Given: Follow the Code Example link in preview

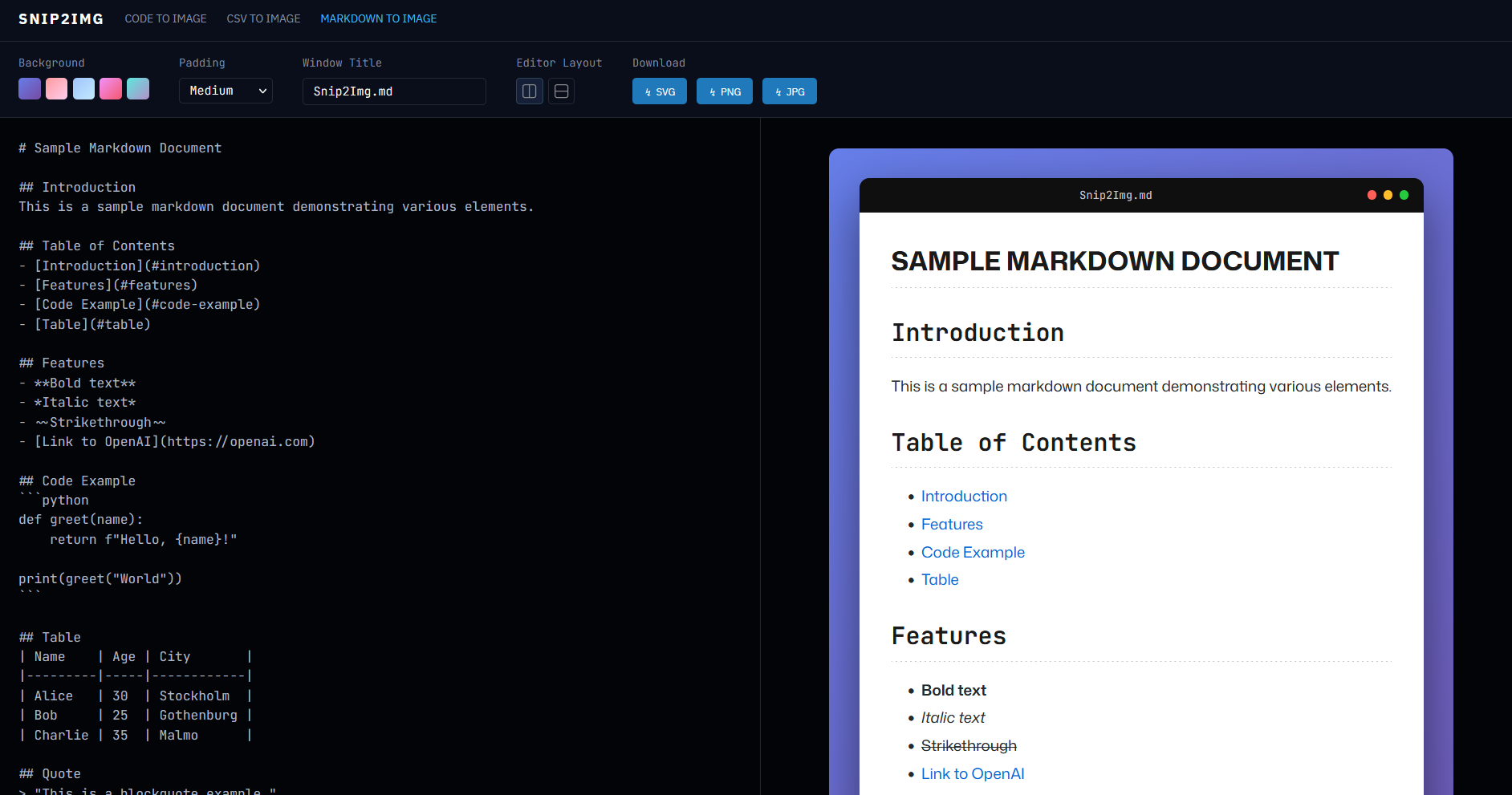Looking at the screenshot, I should coord(973,553).
